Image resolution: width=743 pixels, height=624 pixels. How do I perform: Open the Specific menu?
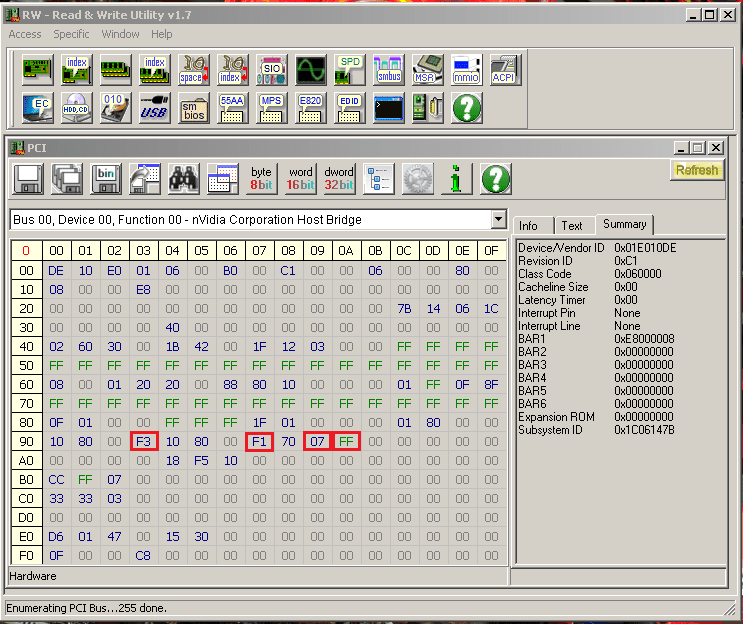click(x=71, y=34)
